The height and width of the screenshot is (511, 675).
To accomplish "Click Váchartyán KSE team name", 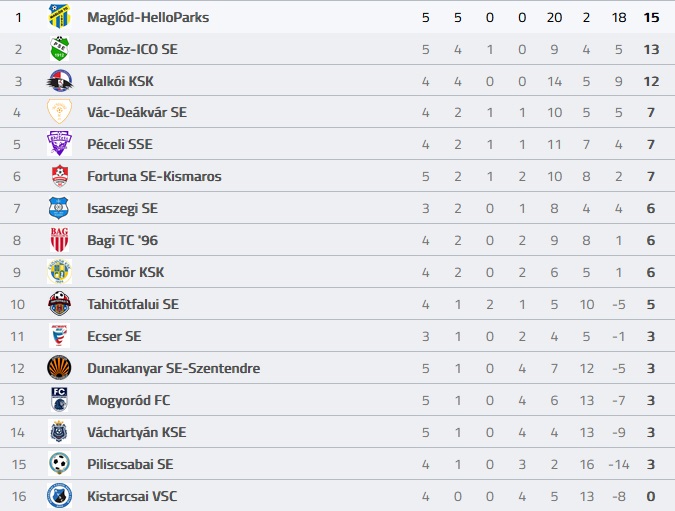I will [x=136, y=432].
